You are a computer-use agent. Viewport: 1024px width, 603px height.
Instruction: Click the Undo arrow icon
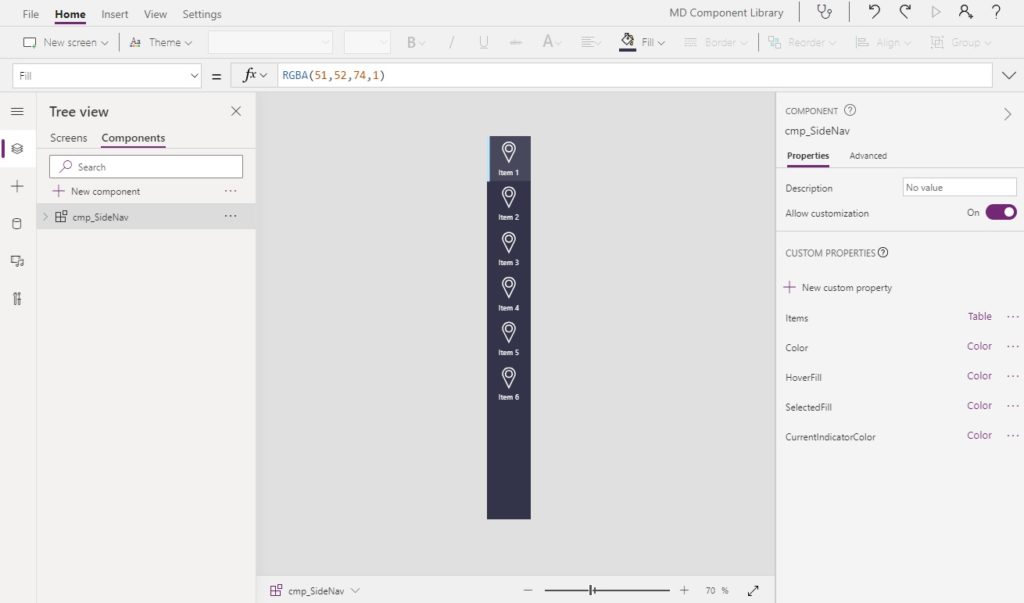click(x=874, y=12)
